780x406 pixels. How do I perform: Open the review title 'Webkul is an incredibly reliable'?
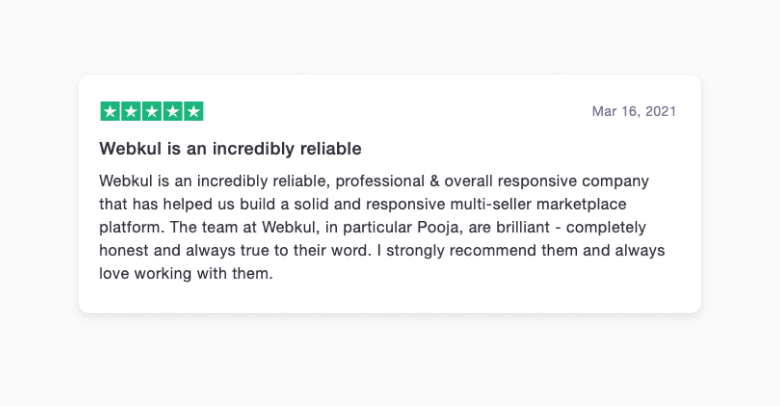[230, 148]
